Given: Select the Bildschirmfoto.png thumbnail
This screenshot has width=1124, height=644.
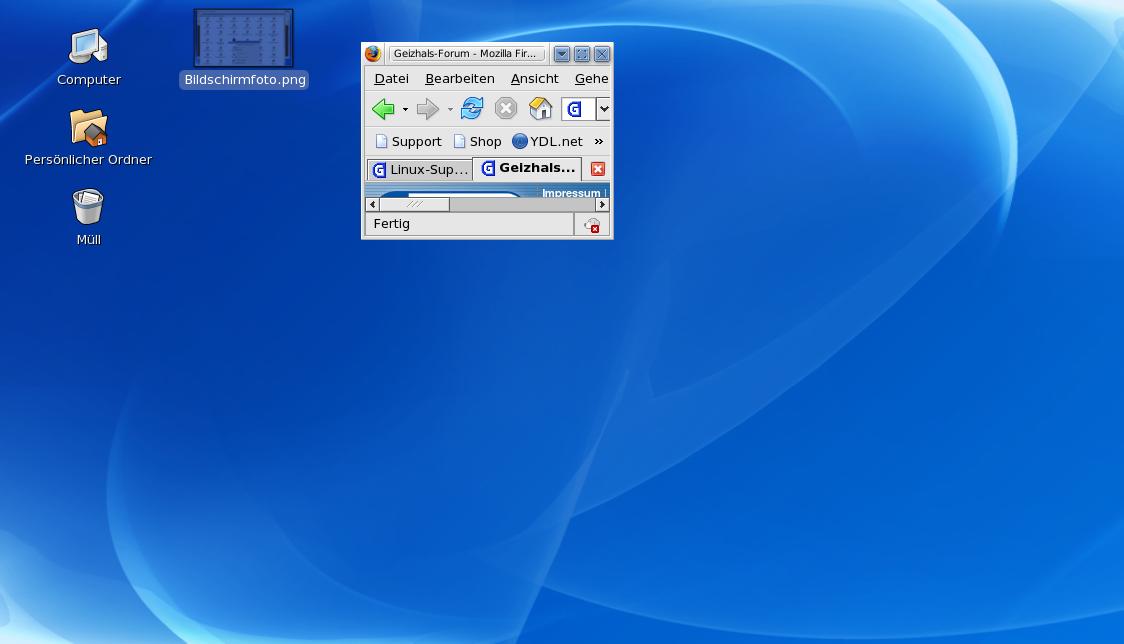Looking at the screenshot, I should click(x=244, y=38).
